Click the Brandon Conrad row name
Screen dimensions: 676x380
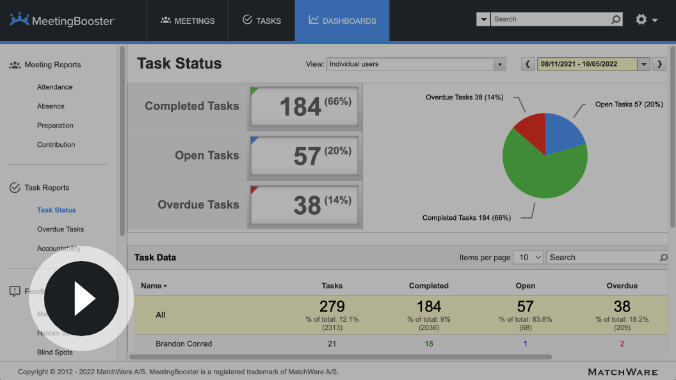(x=184, y=344)
